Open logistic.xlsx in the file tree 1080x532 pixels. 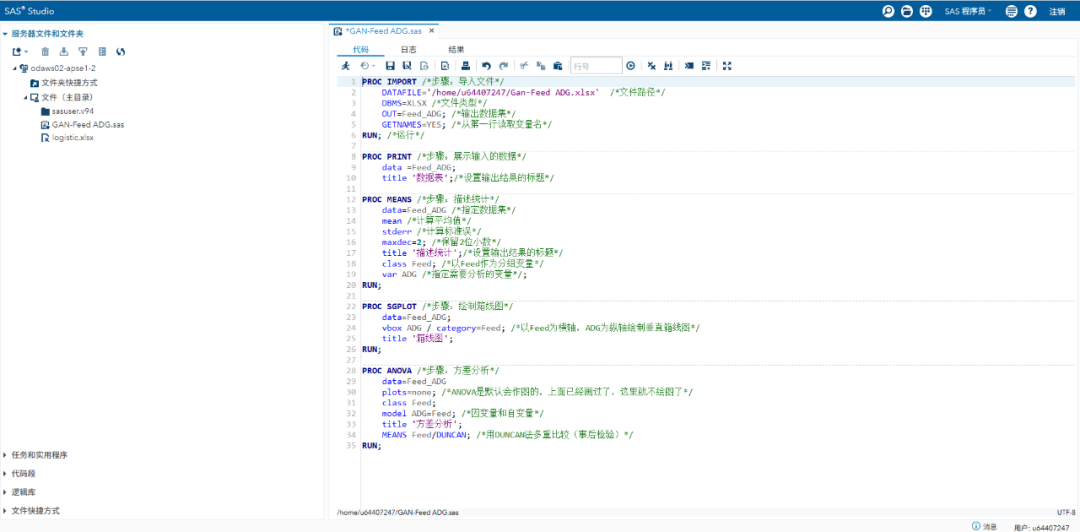coord(72,139)
